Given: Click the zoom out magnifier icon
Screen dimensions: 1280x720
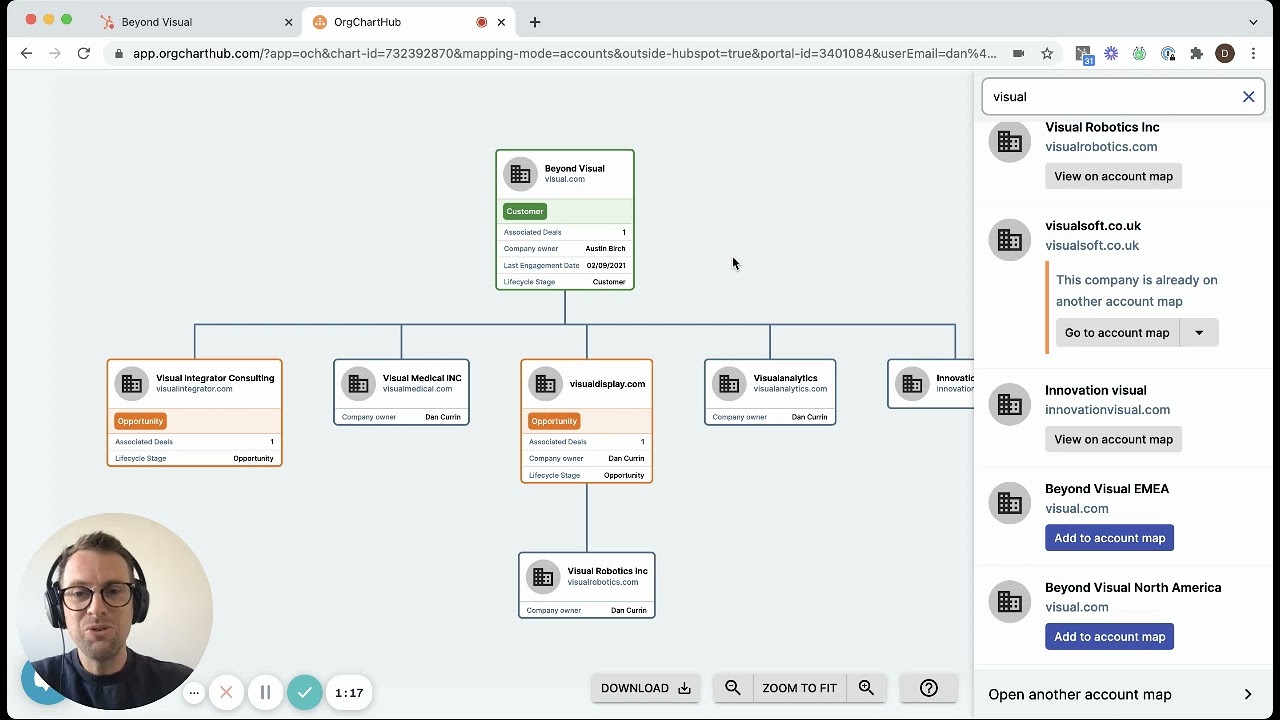Looking at the screenshot, I should coord(733,688).
